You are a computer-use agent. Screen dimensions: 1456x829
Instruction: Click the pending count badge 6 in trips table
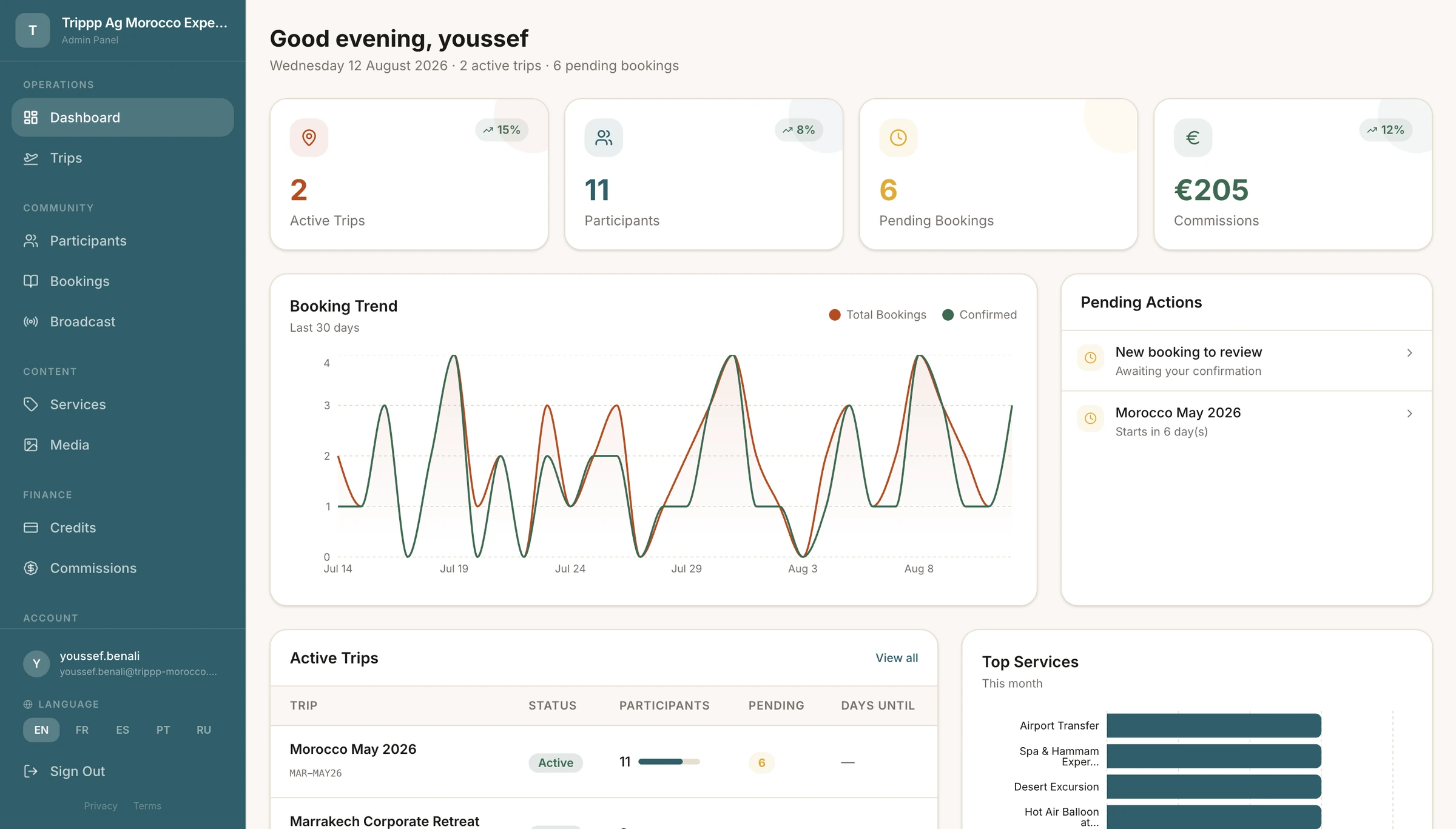(762, 763)
